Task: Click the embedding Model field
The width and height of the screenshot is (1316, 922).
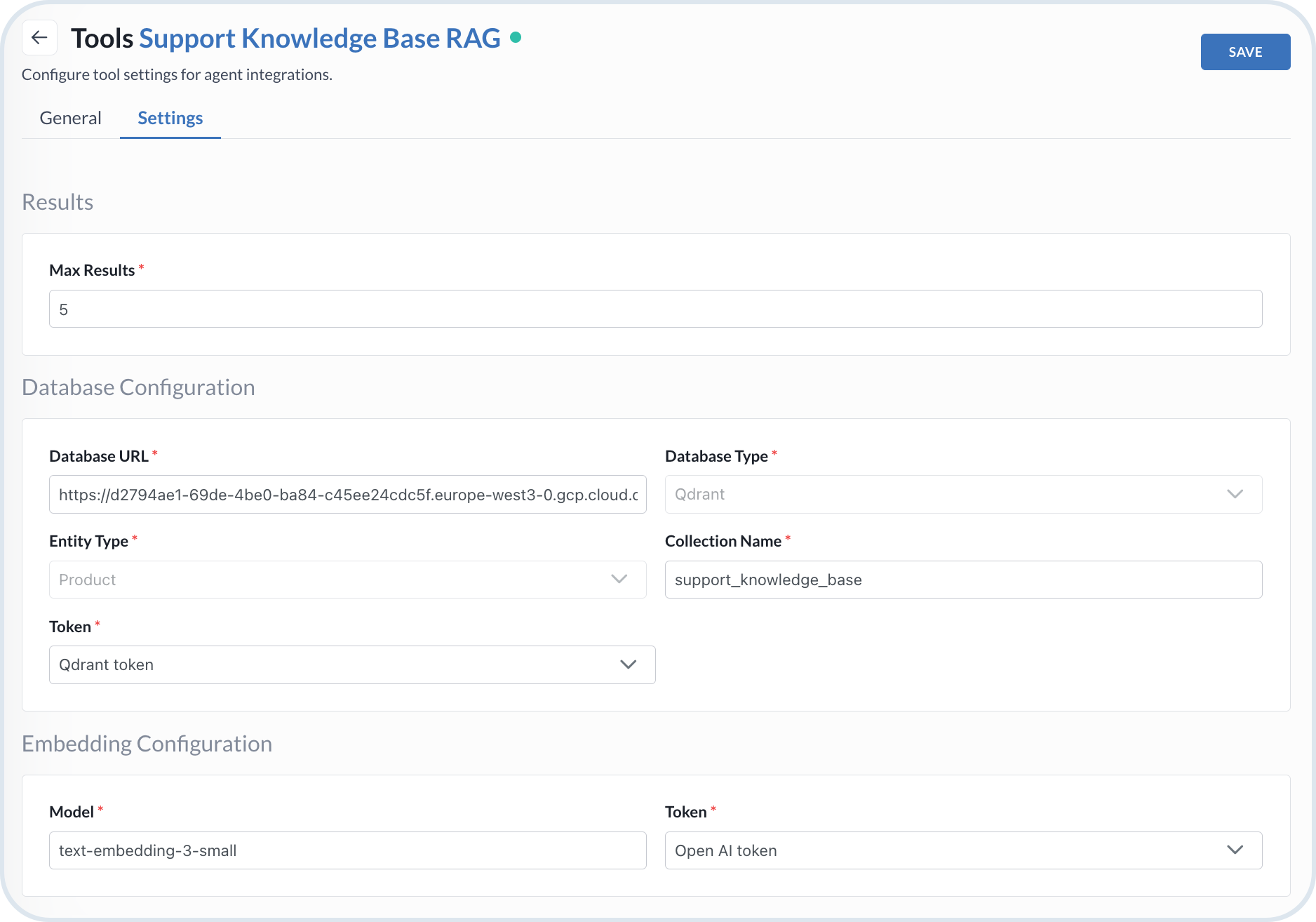Action: click(347, 850)
